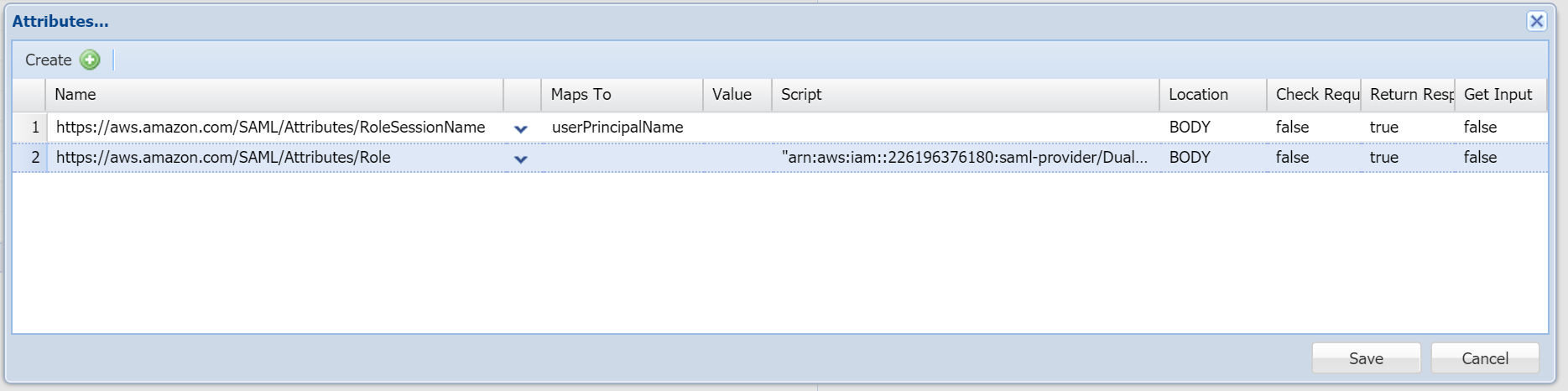This screenshot has height=391, width=1568.
Task: Edit the arn:aws:iam script cell
Action: pyautogui.click(x=964, y=158)
